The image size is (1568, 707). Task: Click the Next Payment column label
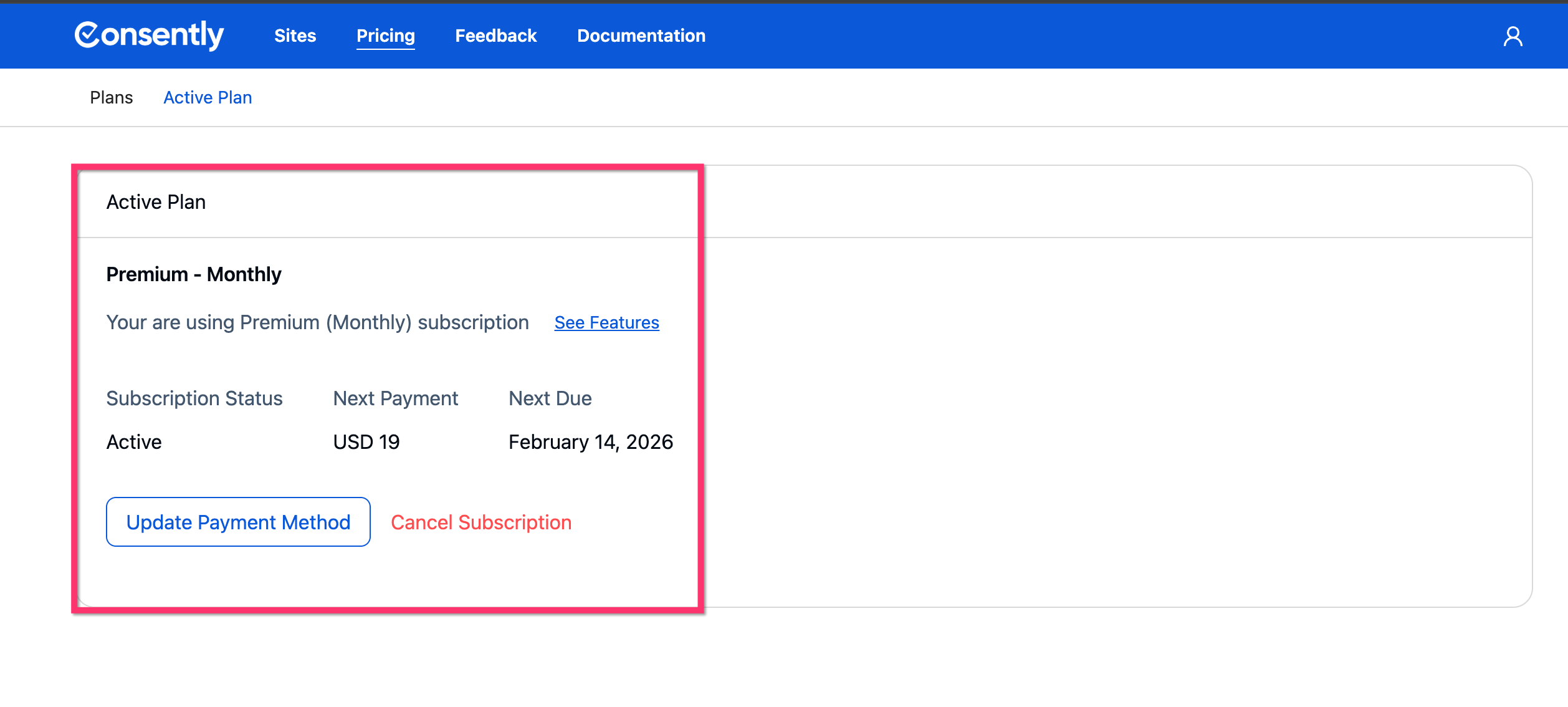(395, 398)
